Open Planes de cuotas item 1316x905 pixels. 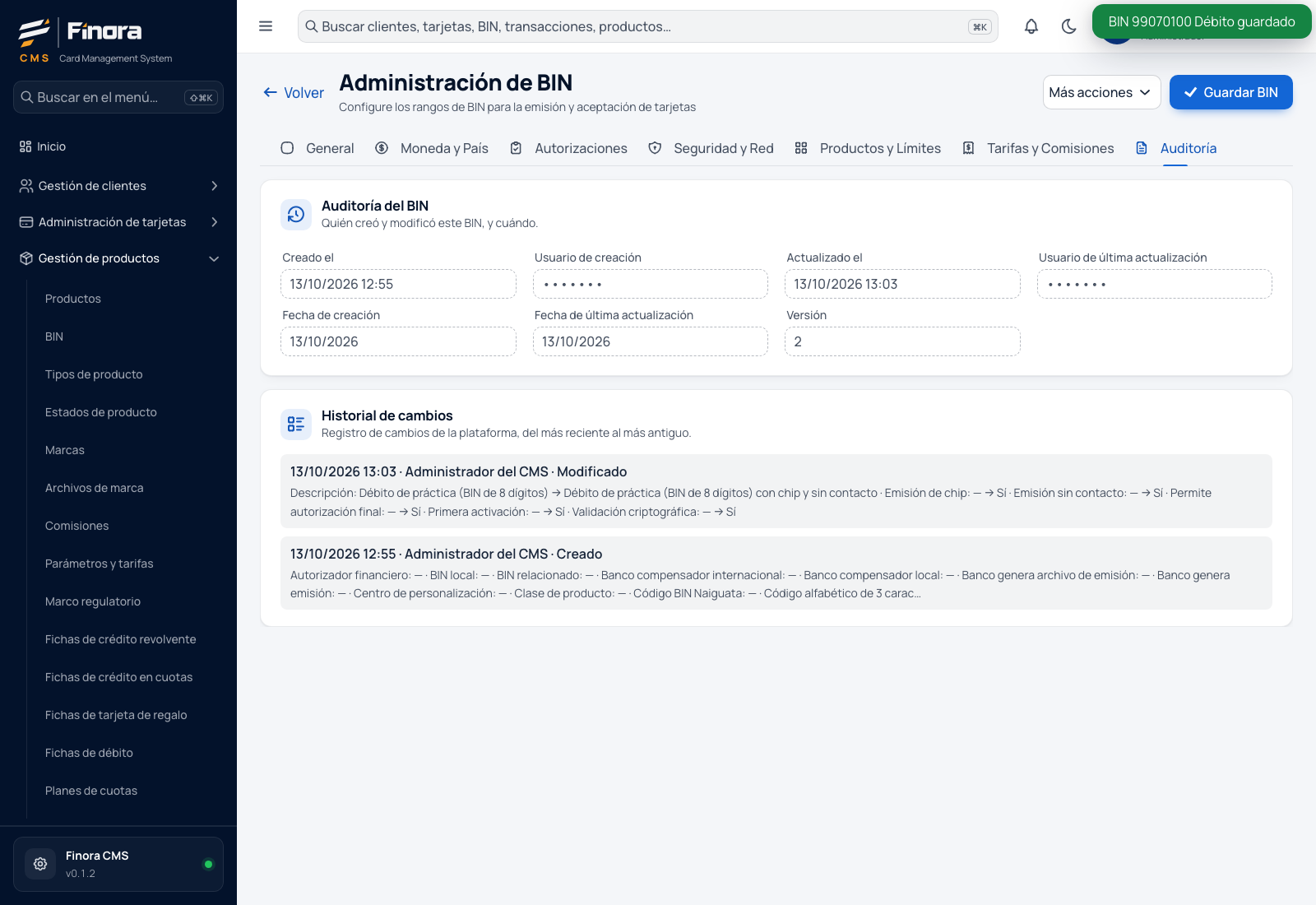(x=91, y=791)
